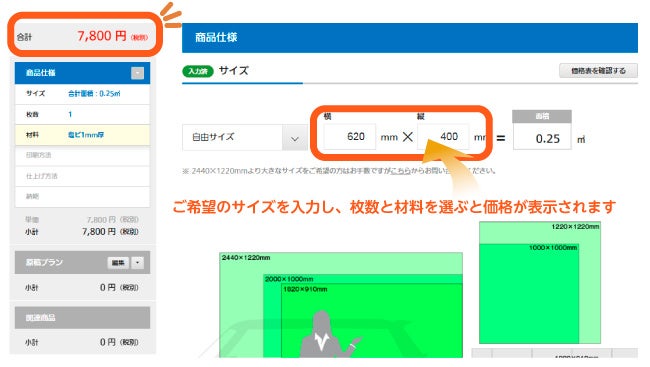650x367 pixels.
Task: Expand the 原稿プラン panel arrow
Action: tap(138, 262)
